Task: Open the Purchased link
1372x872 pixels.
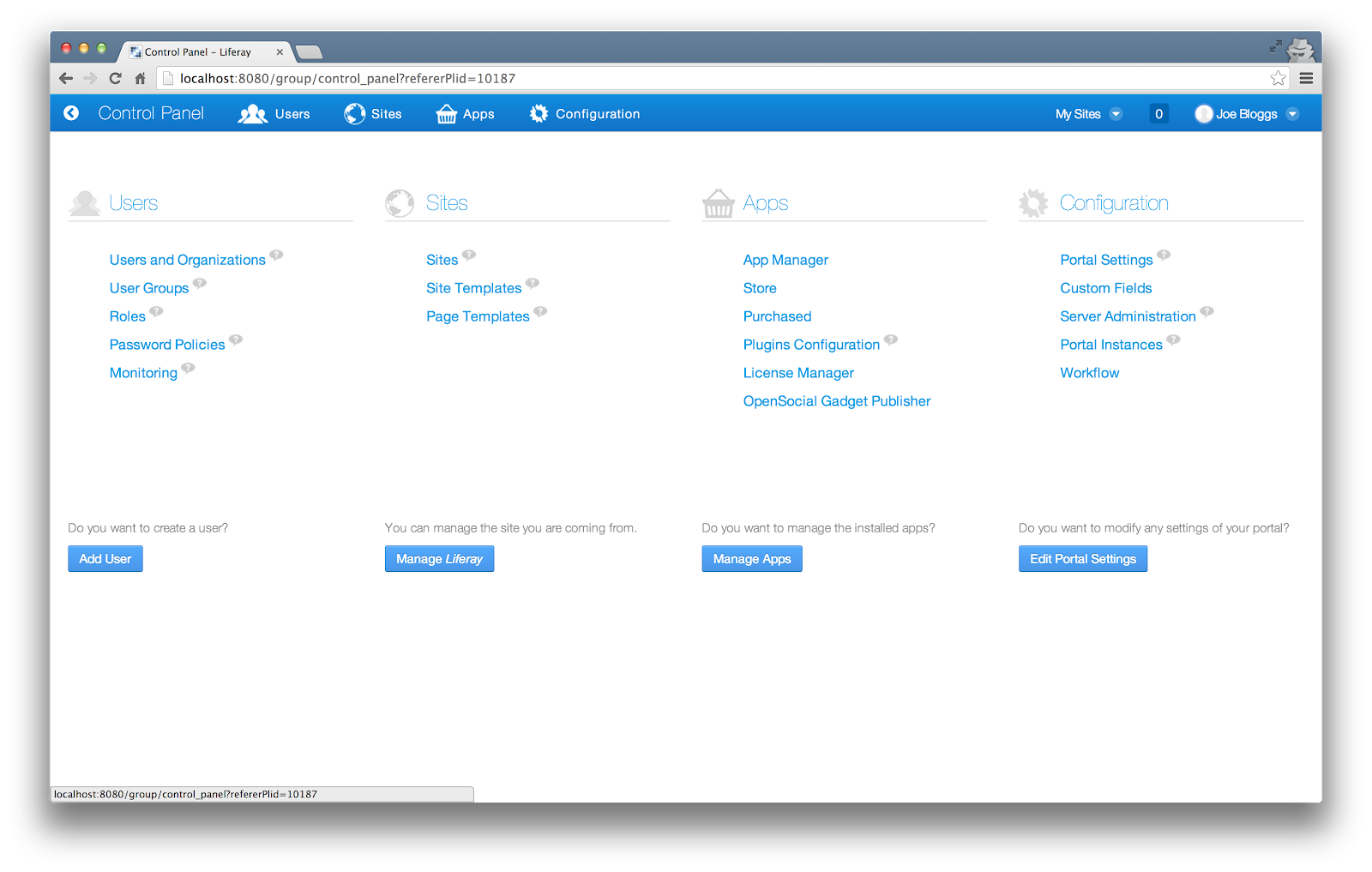Action: 777,316
